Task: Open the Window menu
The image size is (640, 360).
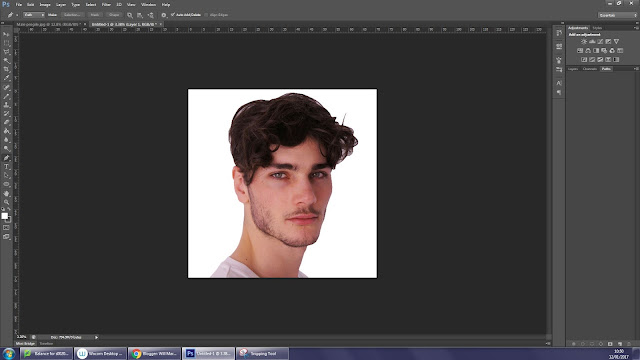Action: [x=148, y=4]
